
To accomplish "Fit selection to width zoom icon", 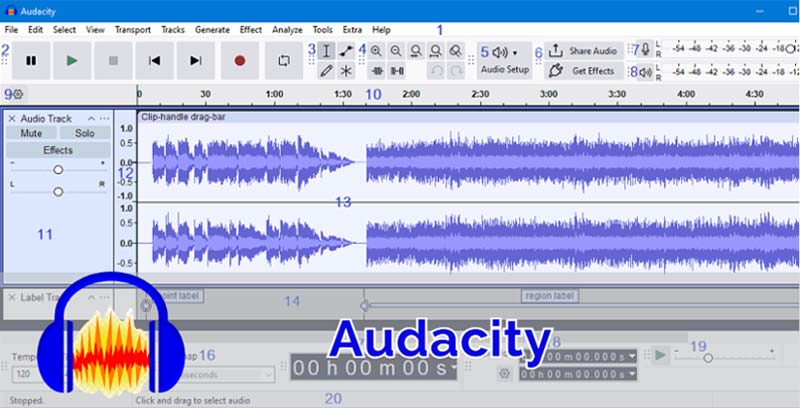I will 416,50.
